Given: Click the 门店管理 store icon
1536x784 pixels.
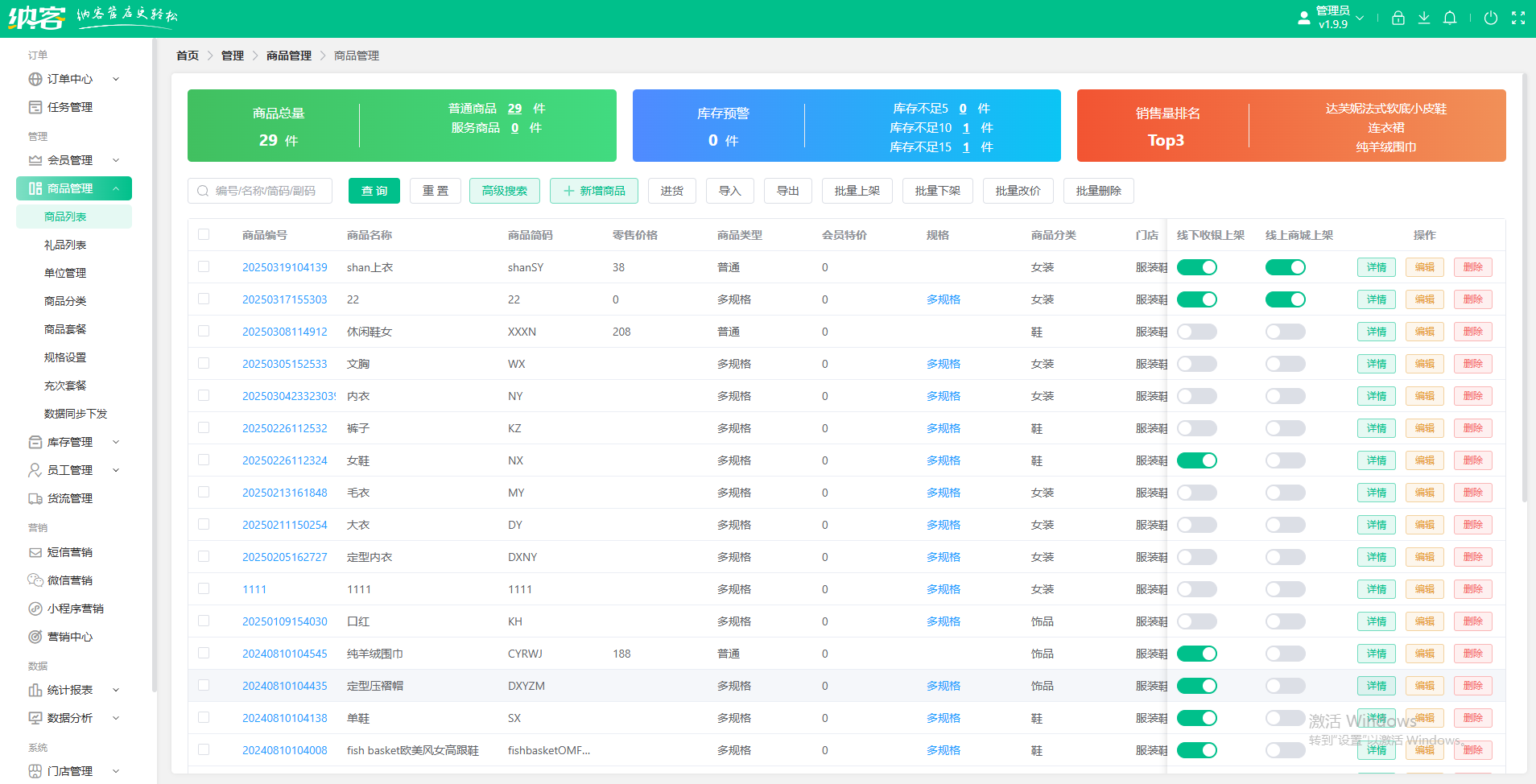Looking at the screenshot, I should (35, 771).
